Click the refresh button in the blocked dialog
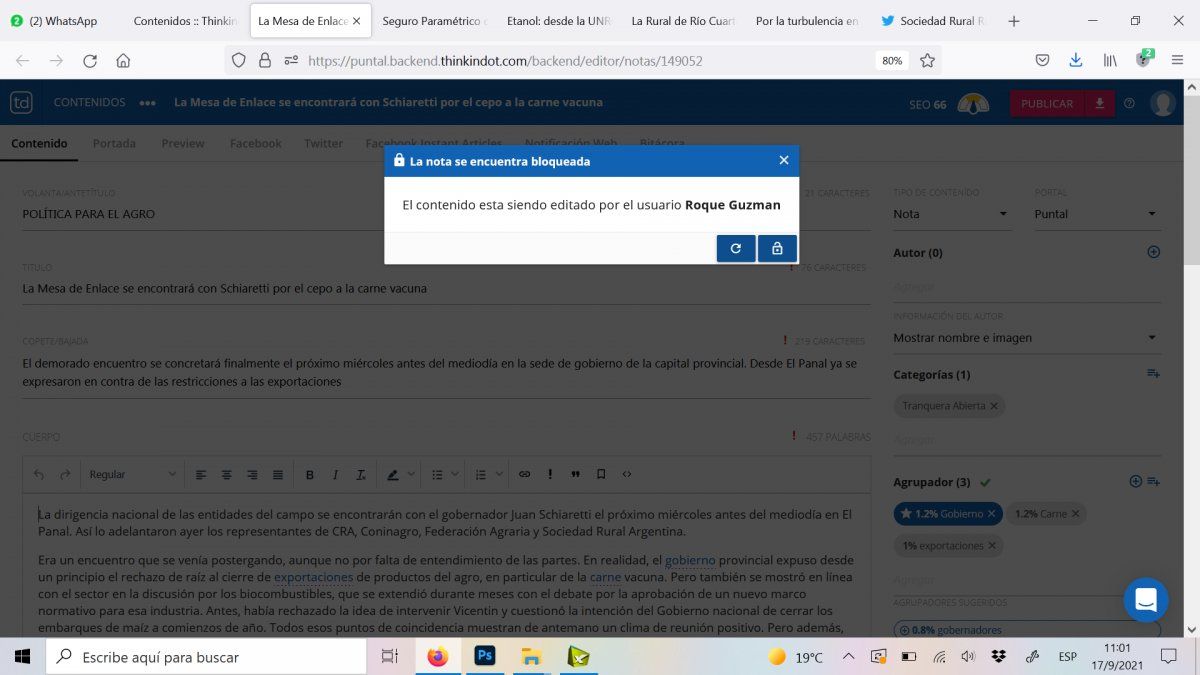This screenshot has width=1200, height=675. (736, 249)
